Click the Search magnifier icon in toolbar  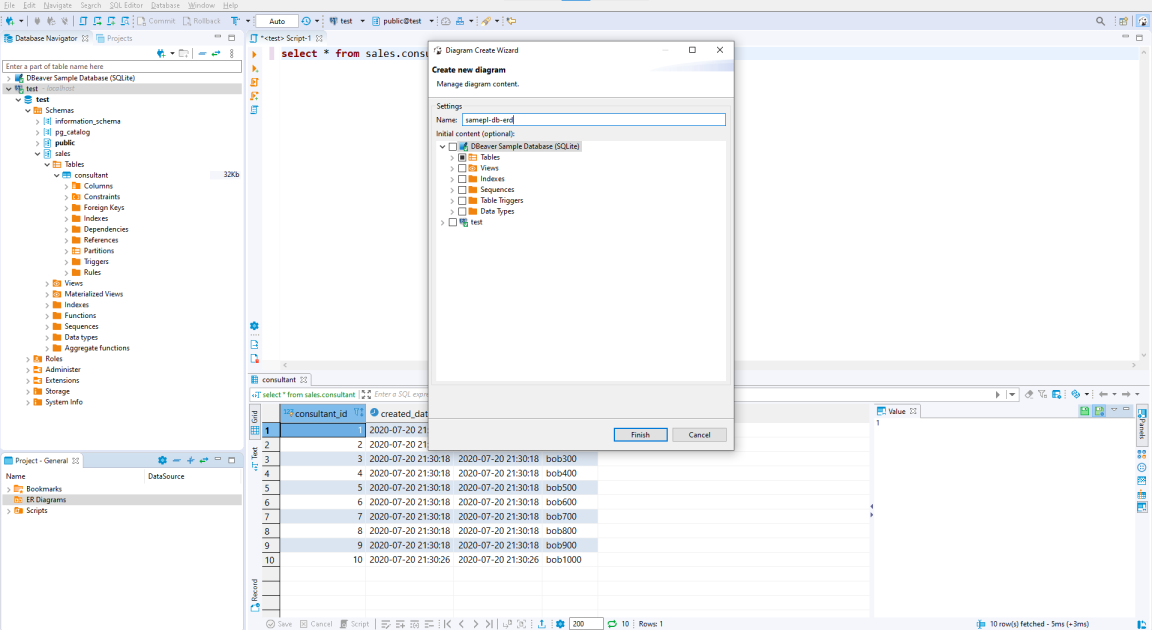[x=1101, y=21]
